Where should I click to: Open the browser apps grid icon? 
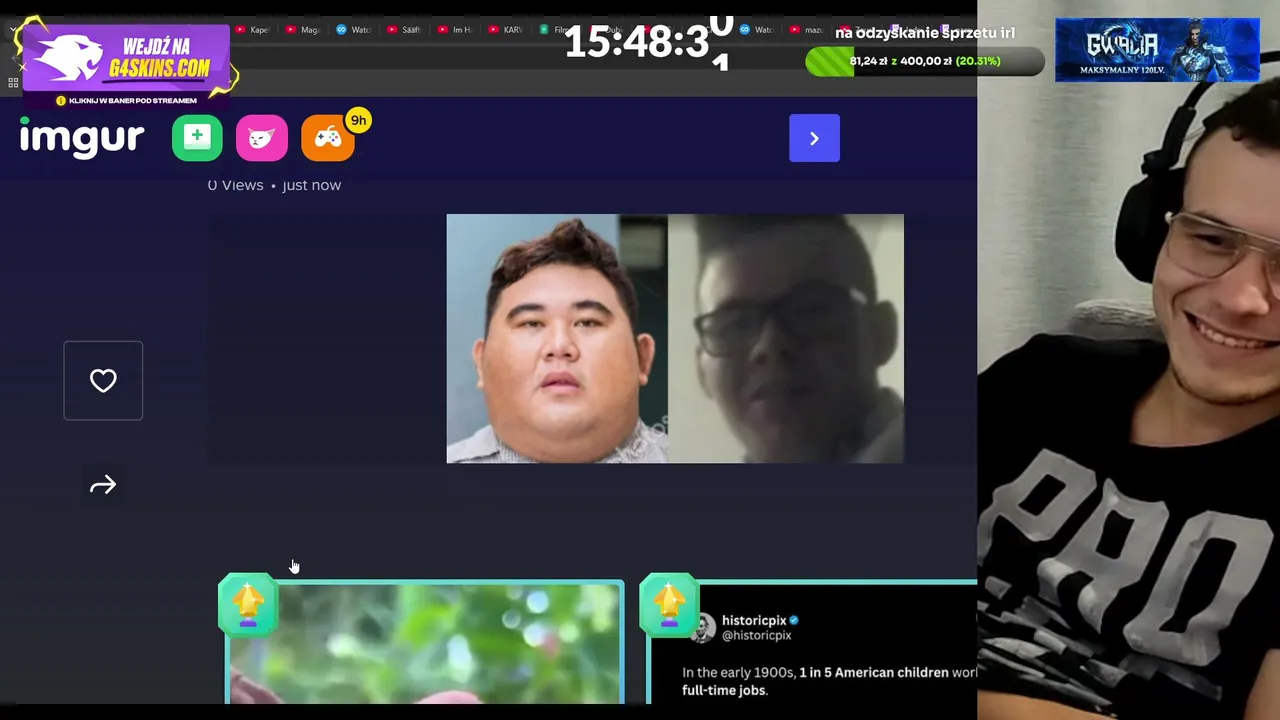(13, 82)
